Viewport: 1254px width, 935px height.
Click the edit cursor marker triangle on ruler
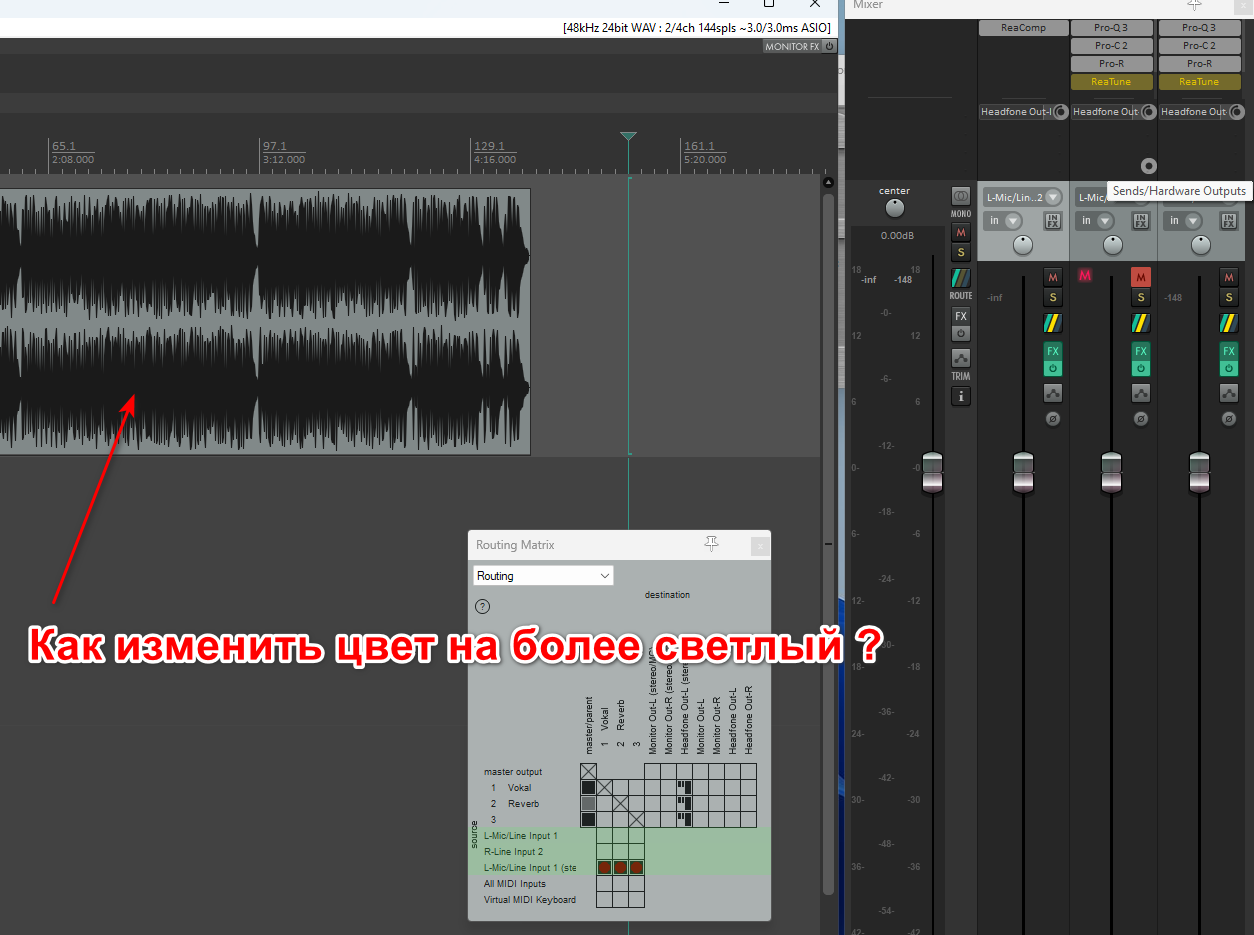(x=628, y=136)
